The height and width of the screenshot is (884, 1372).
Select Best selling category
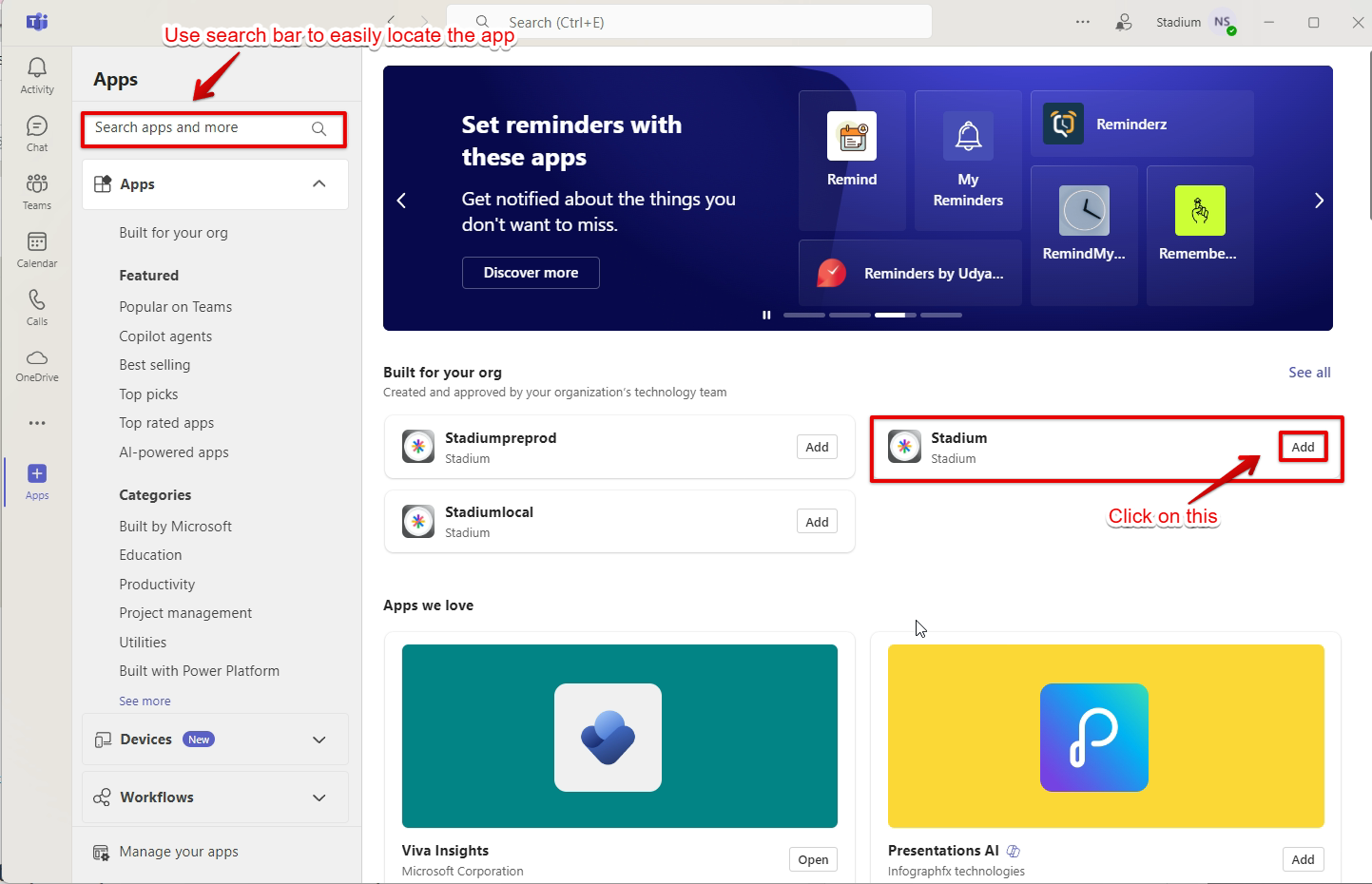pyautogui.click(x=154, y=365)
